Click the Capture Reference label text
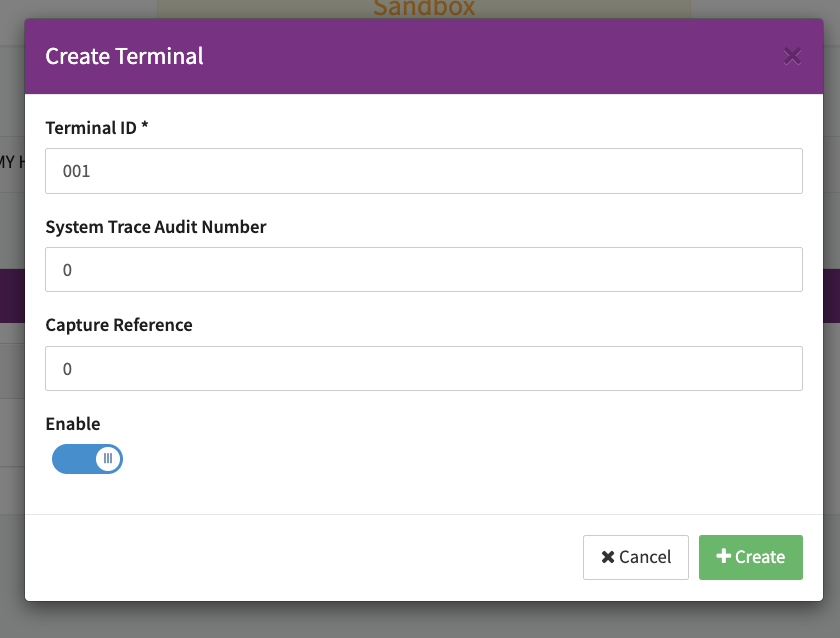Viewport: 840px width, 638px height. pos(119,325)
